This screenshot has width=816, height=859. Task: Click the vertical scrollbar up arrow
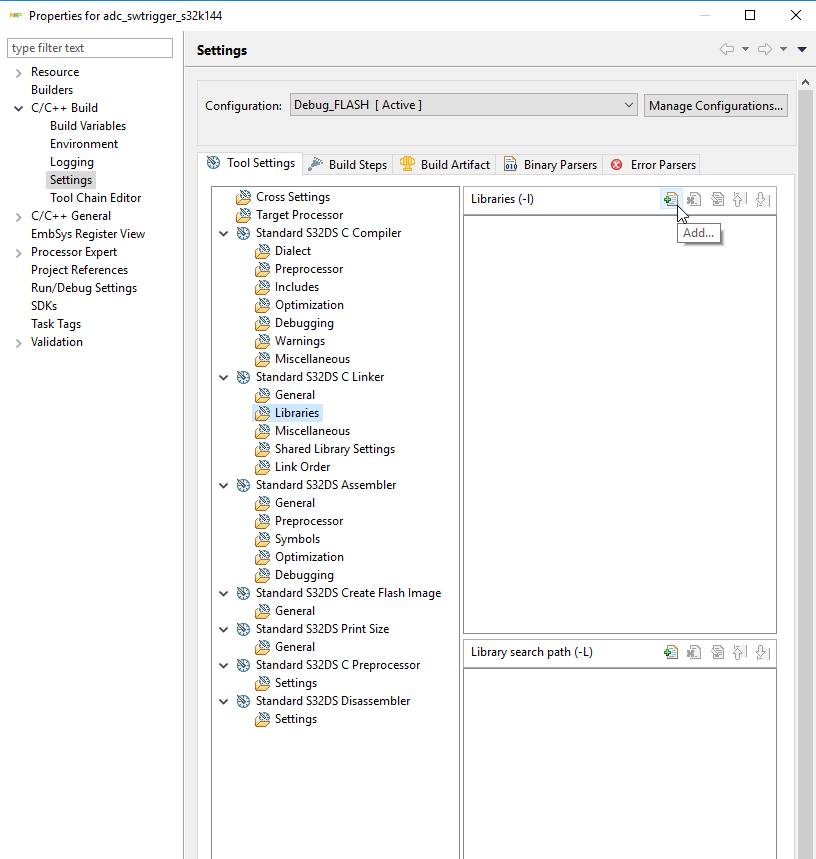[x=805, y=82]
